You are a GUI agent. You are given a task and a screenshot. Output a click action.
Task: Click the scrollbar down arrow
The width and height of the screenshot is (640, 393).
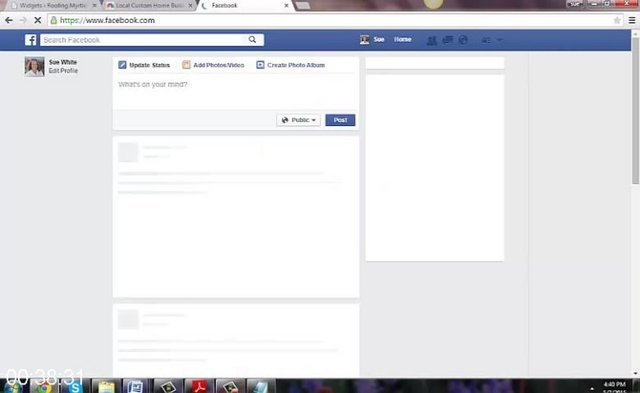coord(636,373)
